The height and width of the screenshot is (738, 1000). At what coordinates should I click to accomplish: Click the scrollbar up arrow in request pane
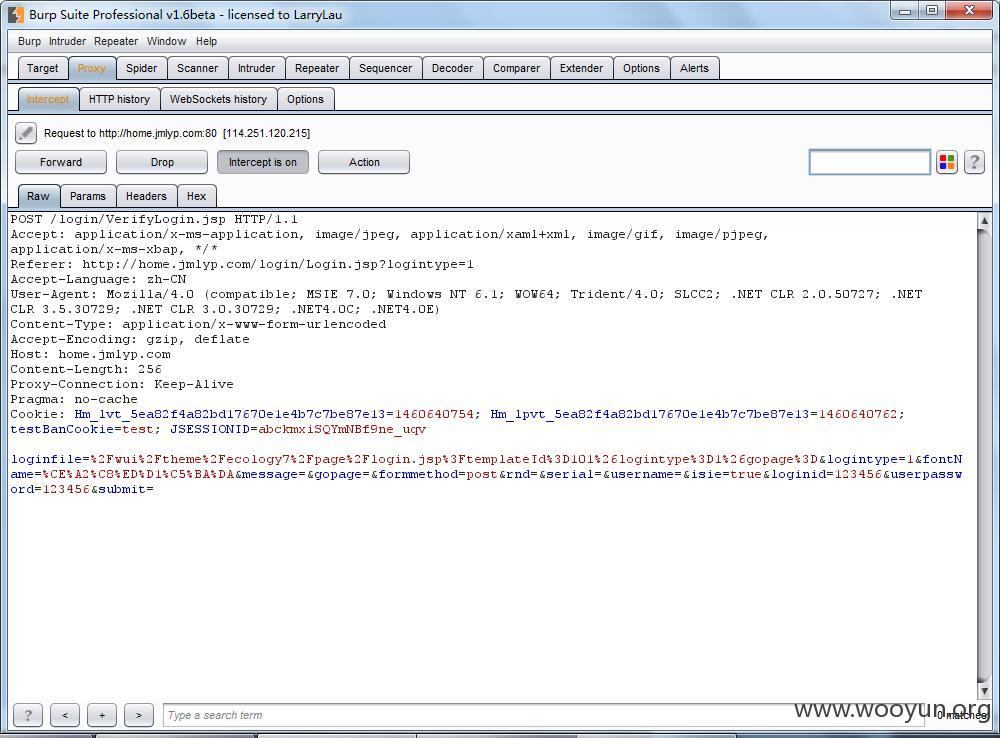[x=984, y=221]
